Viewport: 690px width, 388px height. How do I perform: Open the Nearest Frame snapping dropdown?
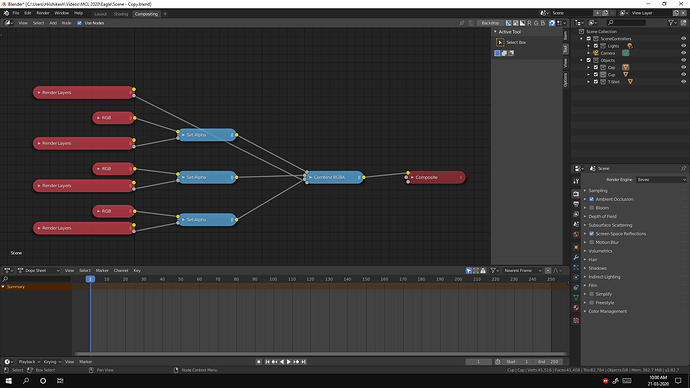point(522,271)
